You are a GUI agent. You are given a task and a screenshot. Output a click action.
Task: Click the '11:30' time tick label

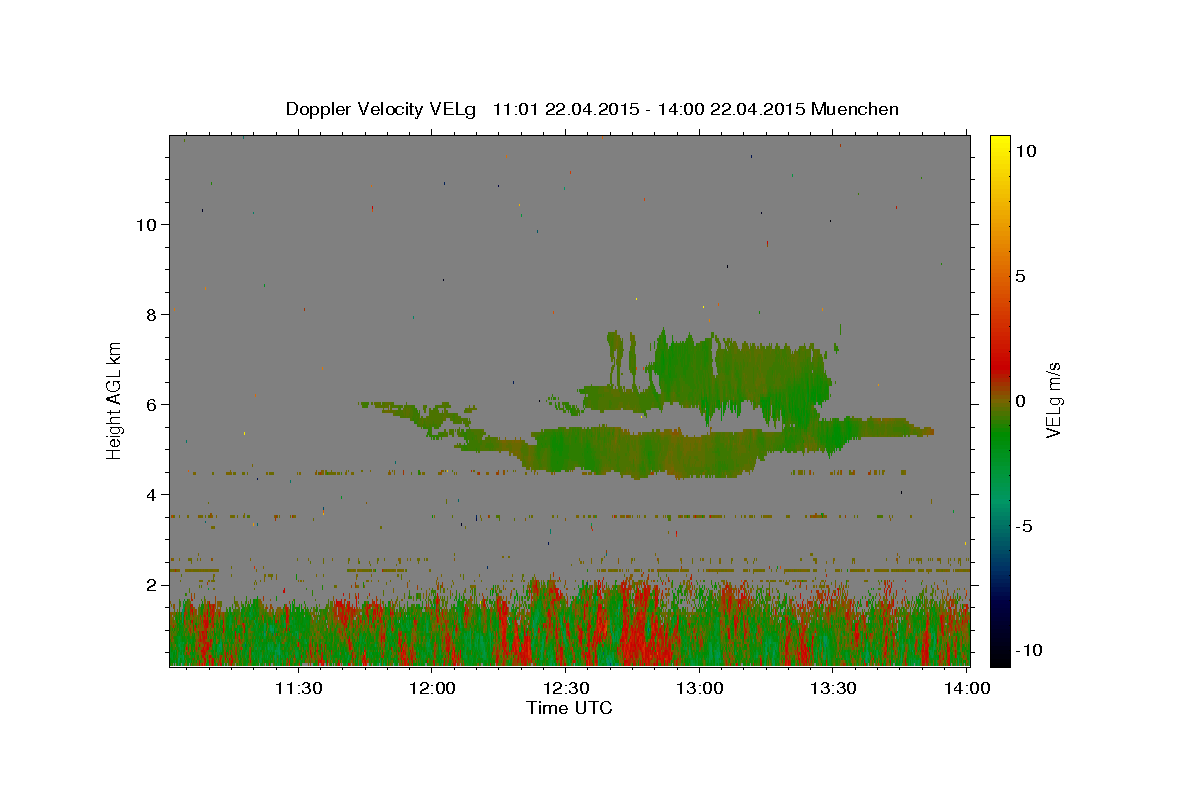click(299, 688)
